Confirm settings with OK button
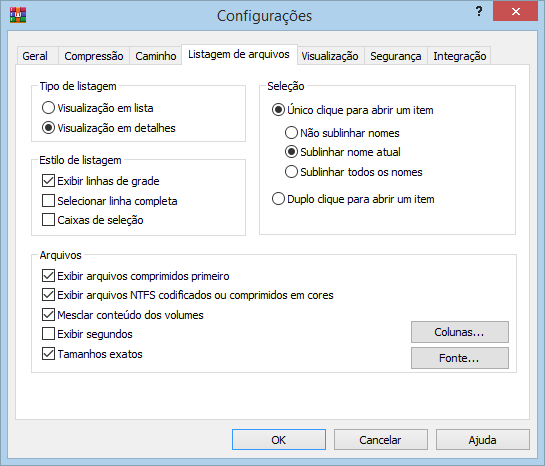Screen dimensions: 545x466 (279, 440)
